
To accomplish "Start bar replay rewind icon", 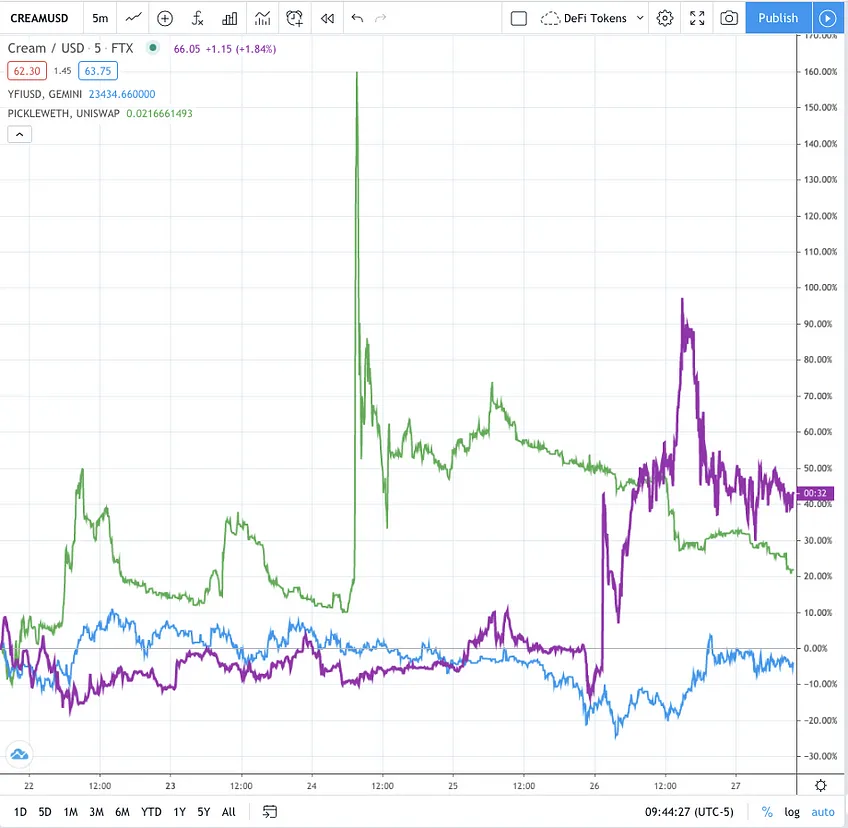I will click(x=327, y=18).
